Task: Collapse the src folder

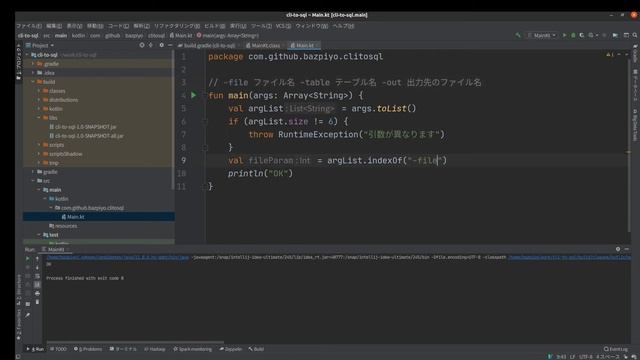Action: [33, 180]
